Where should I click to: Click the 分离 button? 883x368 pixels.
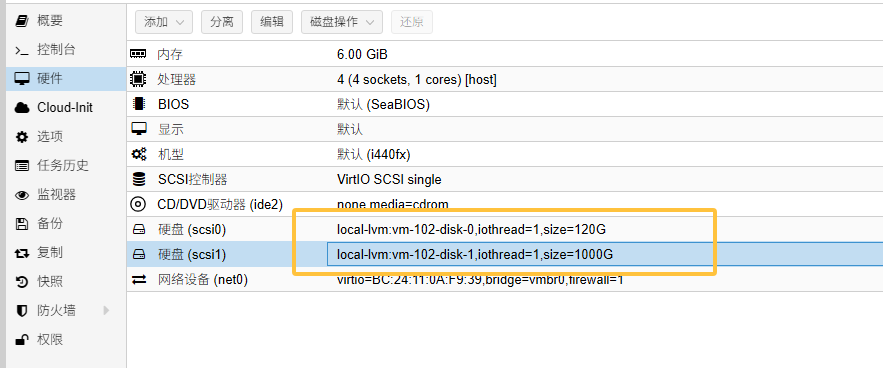pyautogui.click(x=222, y=22)
